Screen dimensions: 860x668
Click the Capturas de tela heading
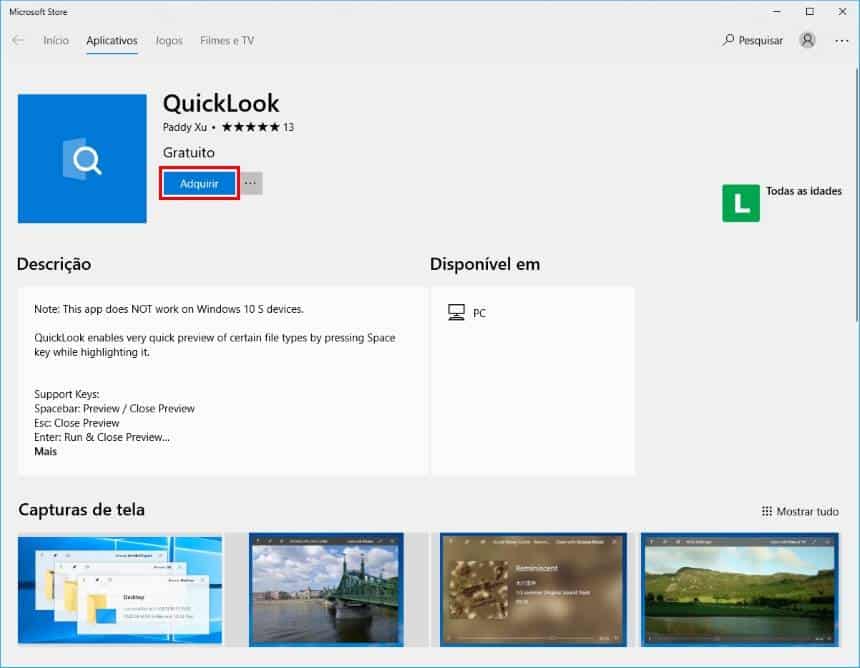[82, 510]
